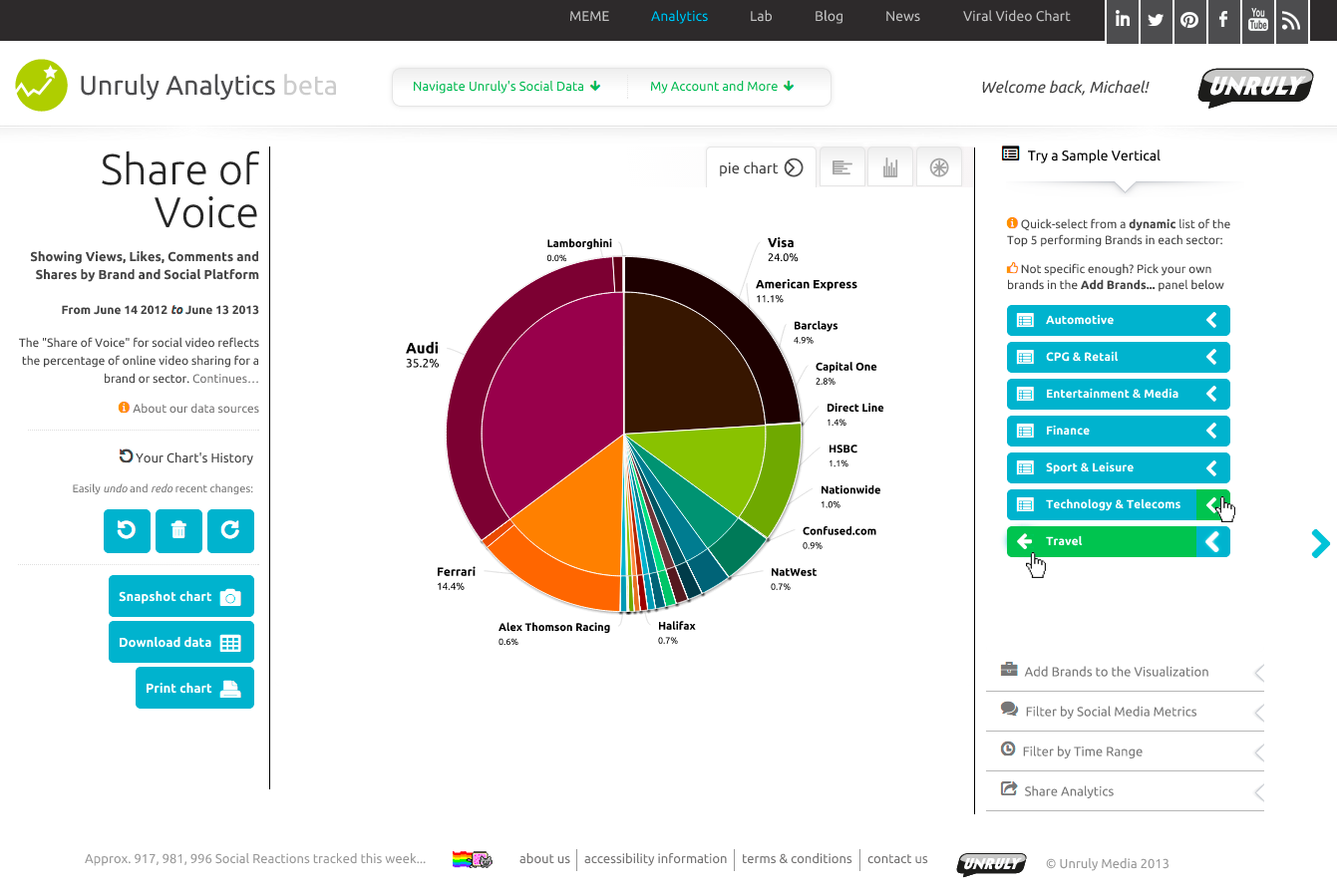Viewport: 1337px width, 896px height.
Task: Expand the Entertainment & Media chevron
Action: pyautogui.click(x=1212, y=394)
